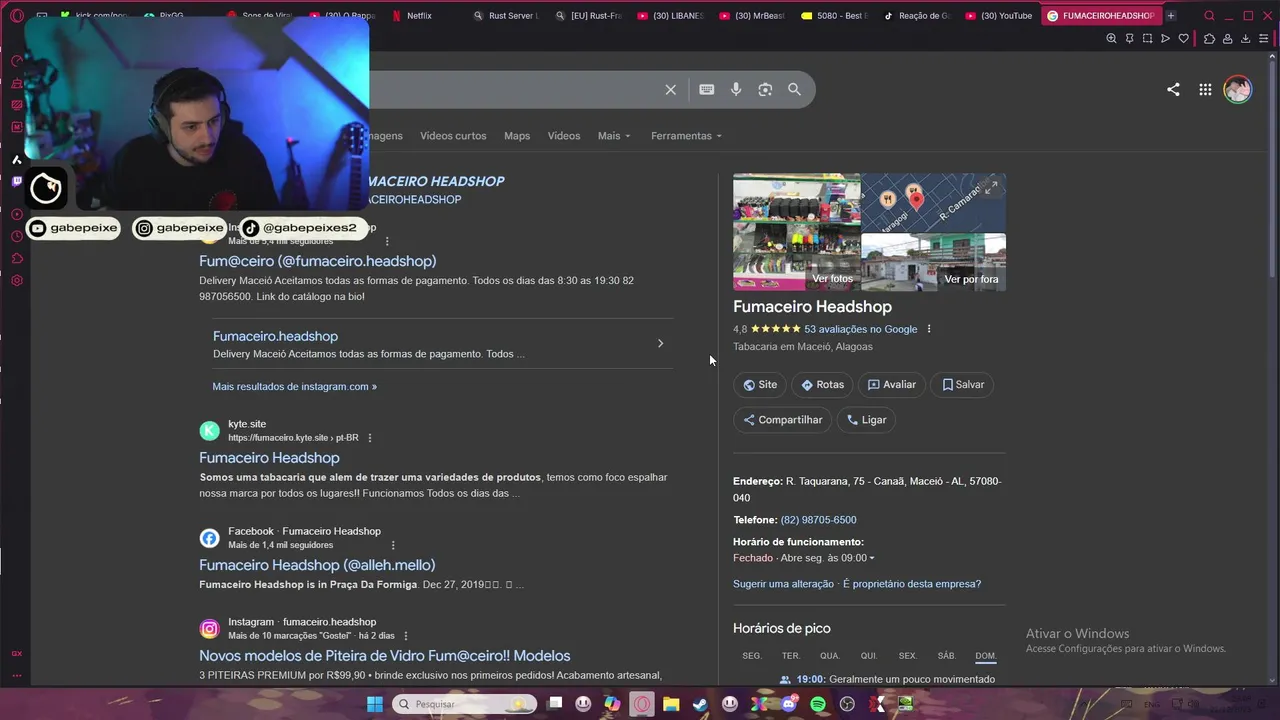The image size is (1280, 720).
Task: Click Sugerir uma alteração link
Action: tap(783, 584)
